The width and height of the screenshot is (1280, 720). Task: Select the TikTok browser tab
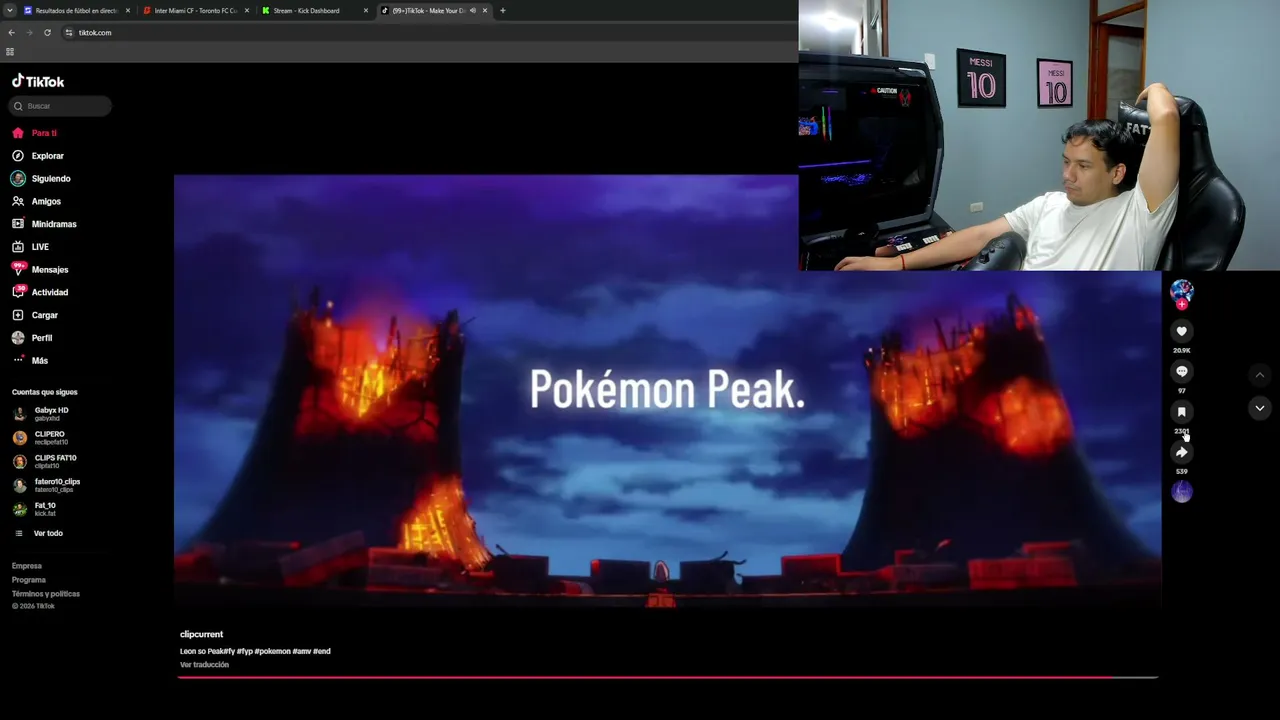[x=430, y=11]
